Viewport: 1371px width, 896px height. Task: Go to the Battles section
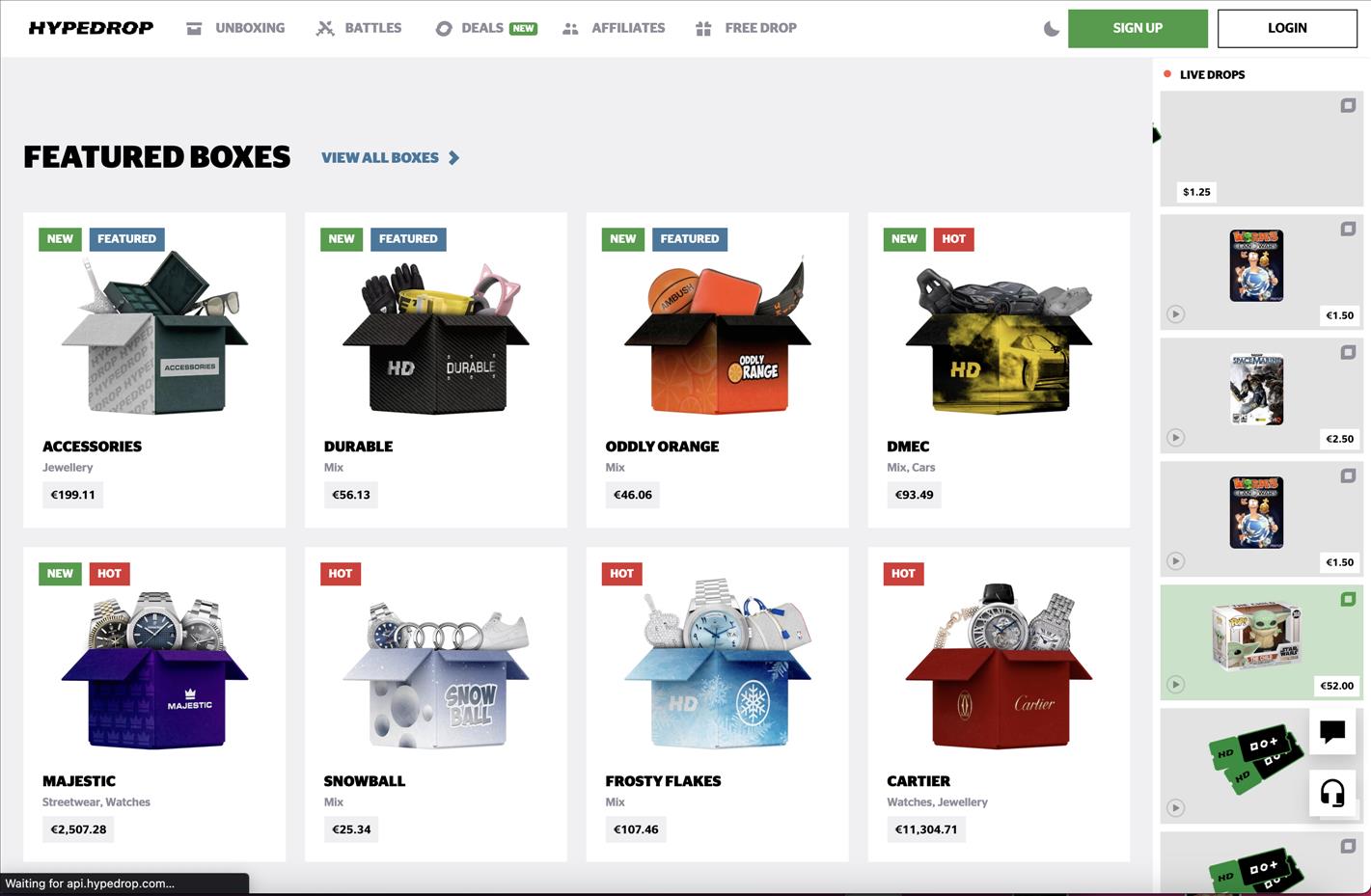coord(359,28)
